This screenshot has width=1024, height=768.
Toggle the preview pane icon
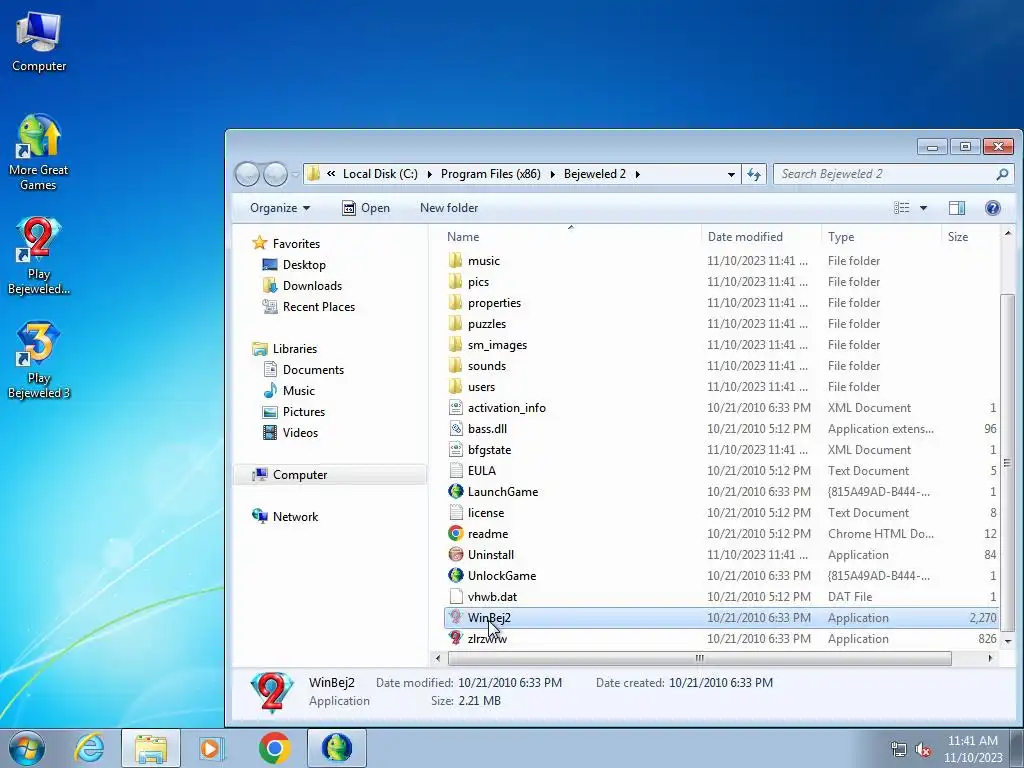coord(957,208)
